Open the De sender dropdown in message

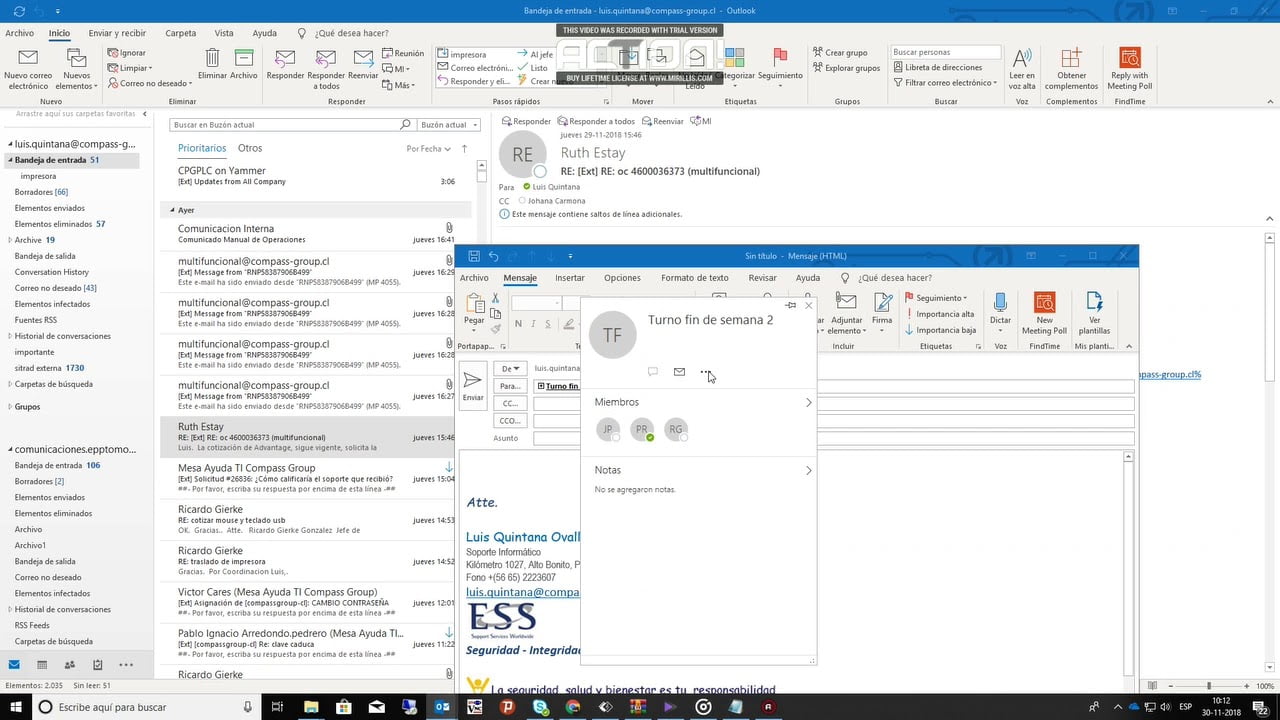click(511, 369)
